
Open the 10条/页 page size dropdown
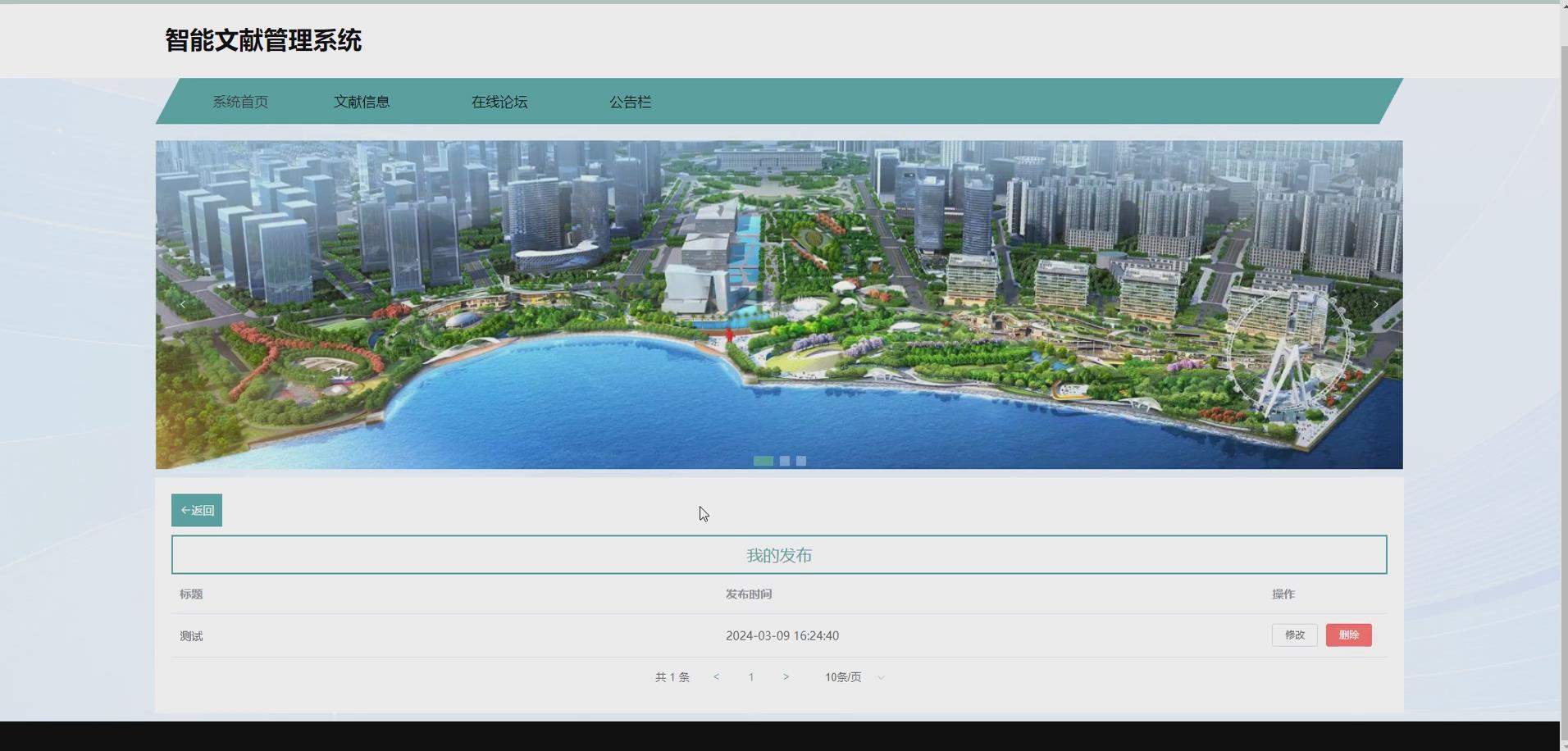pos(855,676)
